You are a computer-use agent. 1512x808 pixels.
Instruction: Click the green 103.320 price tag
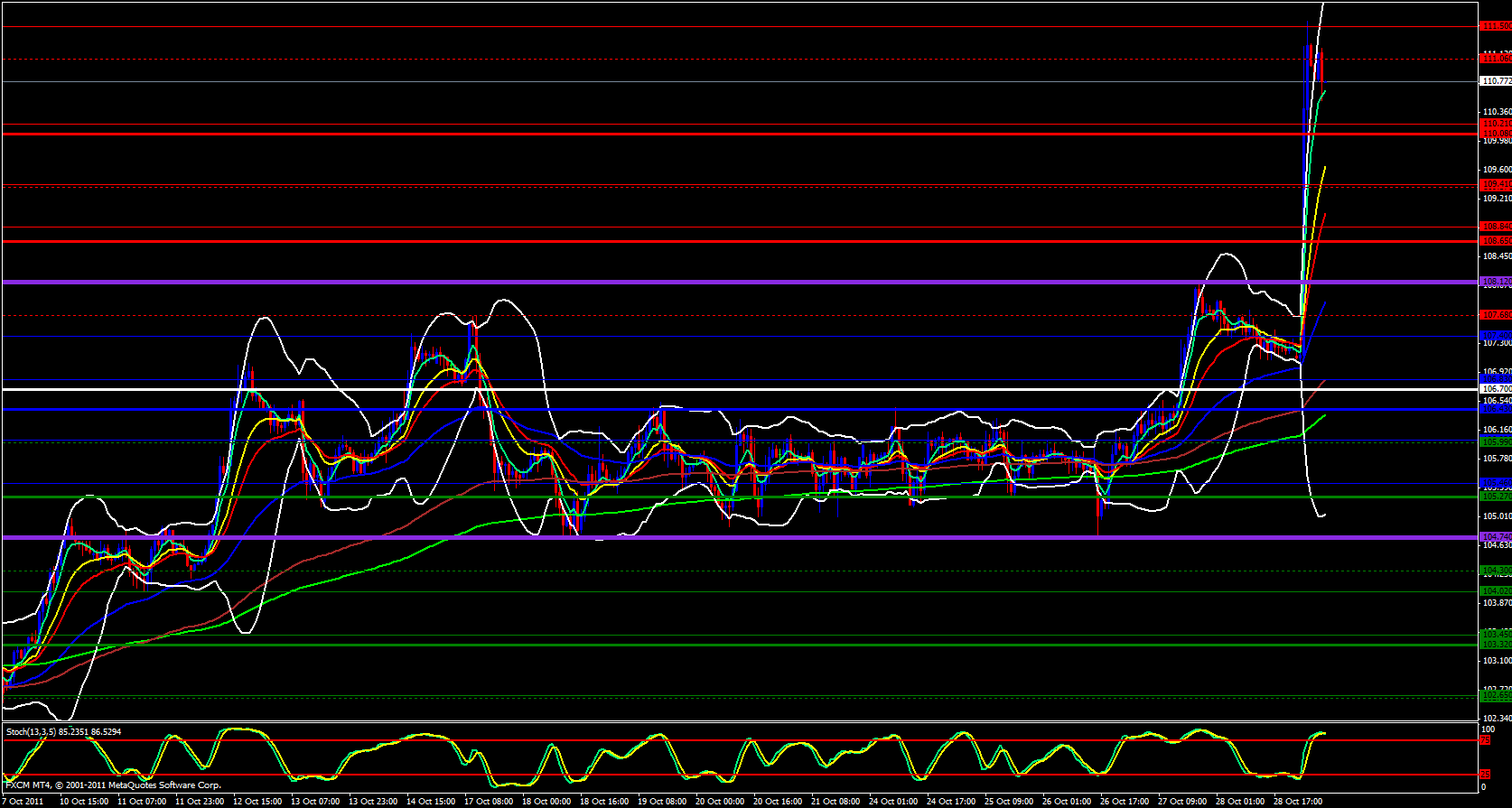tap(1495, 645)
